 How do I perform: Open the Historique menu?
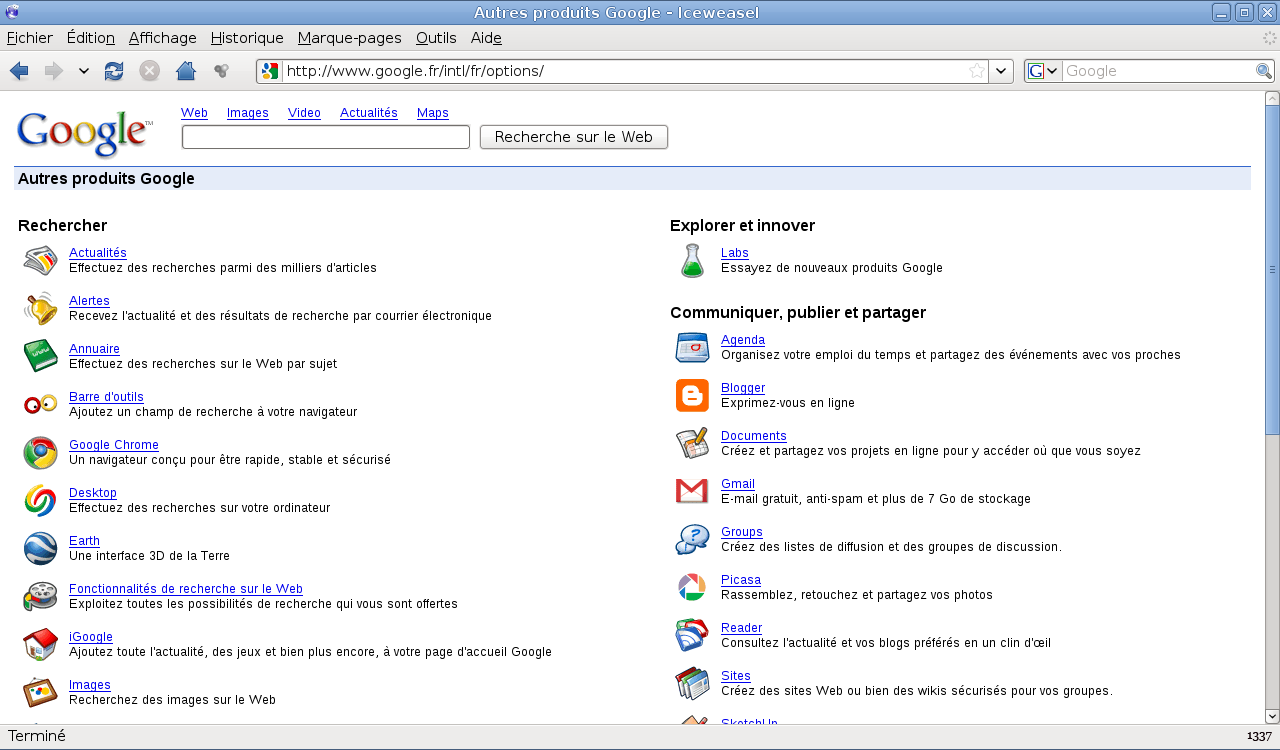click(x=247, y=38)
